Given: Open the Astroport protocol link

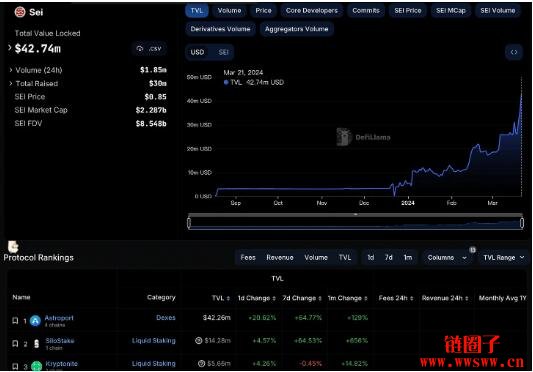Looking at the screenshot, I should (x=59, y=318).
